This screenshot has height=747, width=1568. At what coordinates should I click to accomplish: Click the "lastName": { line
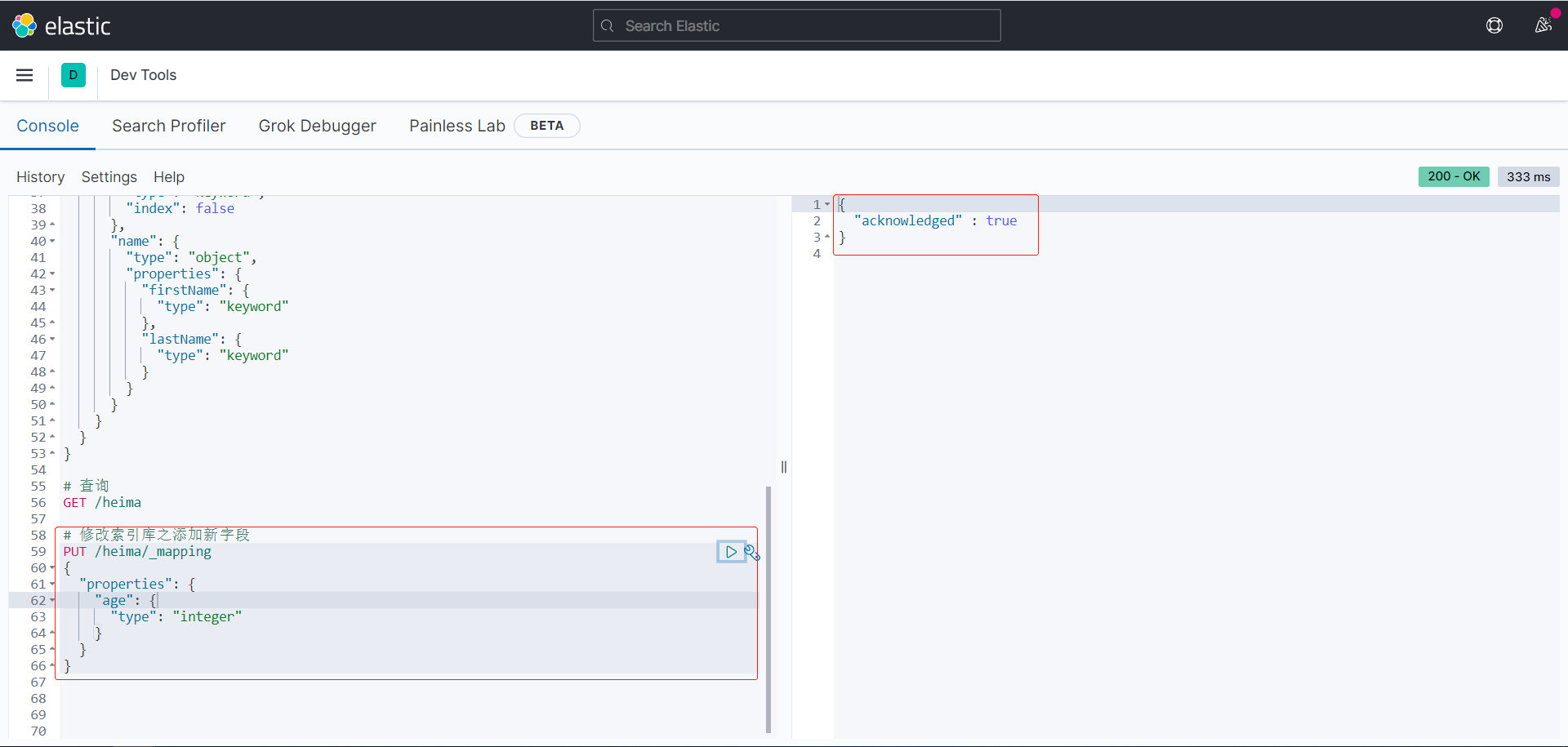192,340
